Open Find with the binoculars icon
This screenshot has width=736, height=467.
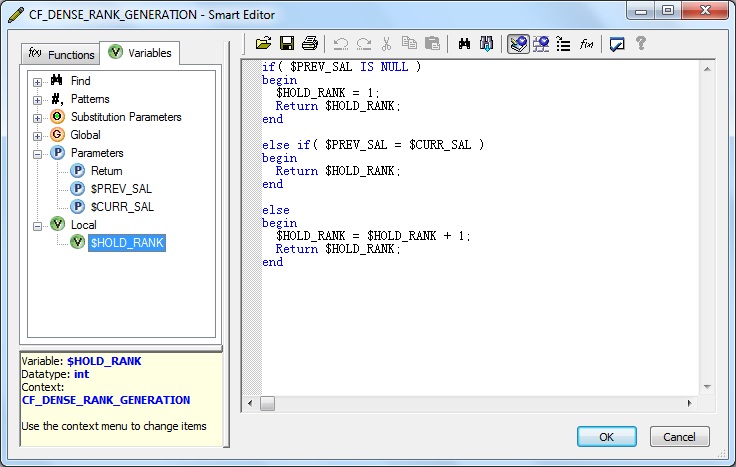[464, 44]
